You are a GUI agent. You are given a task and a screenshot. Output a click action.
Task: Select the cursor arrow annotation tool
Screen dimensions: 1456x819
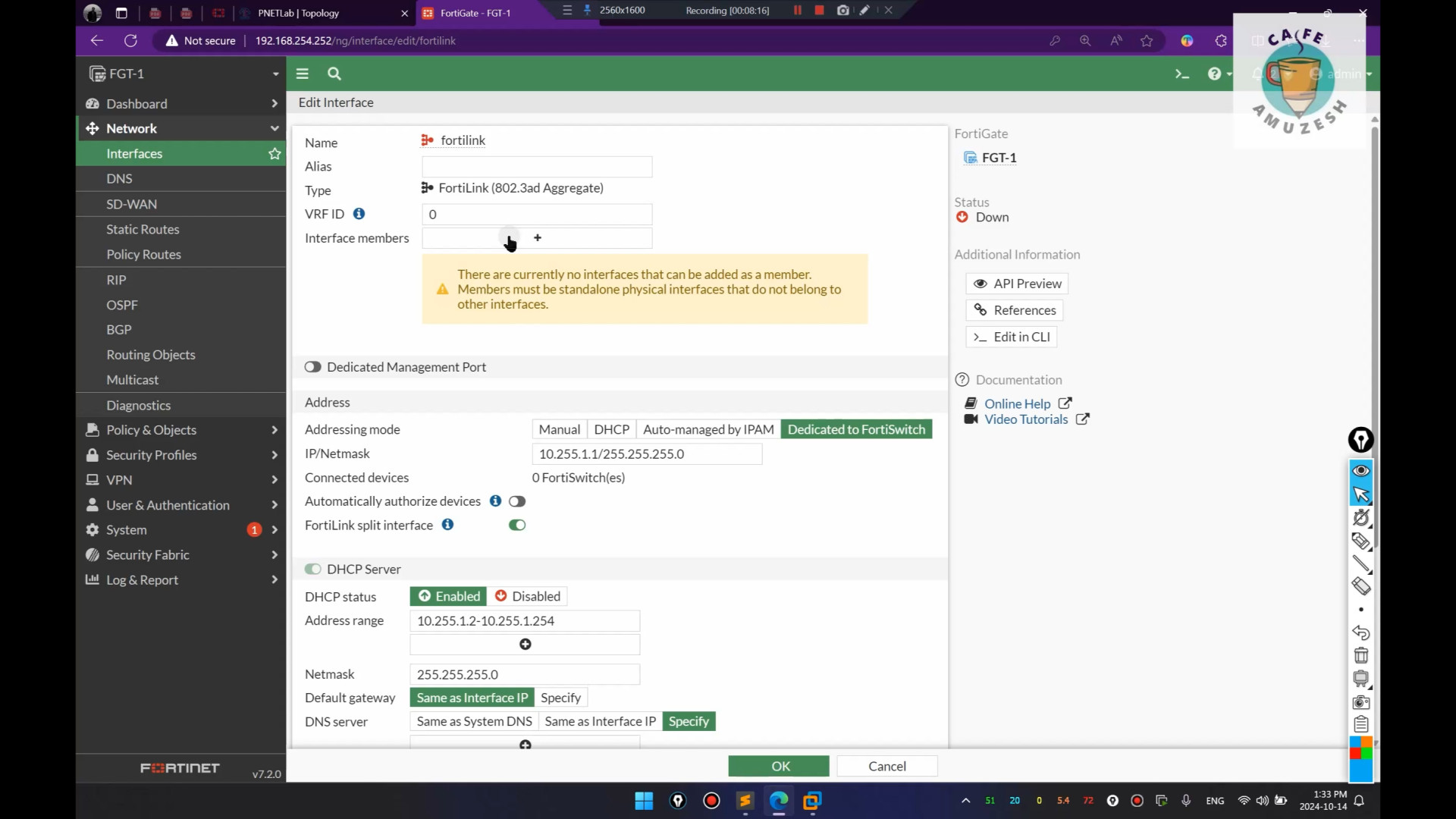coord(1361,494)
